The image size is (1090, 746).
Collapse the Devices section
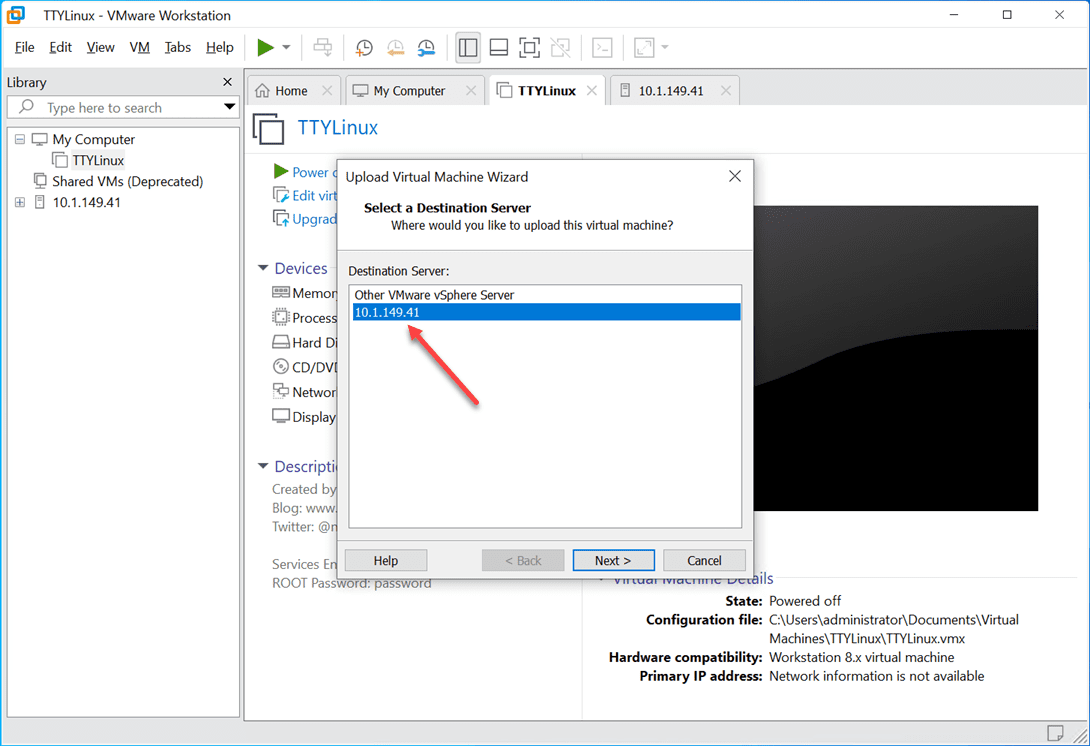coord(263,268)
